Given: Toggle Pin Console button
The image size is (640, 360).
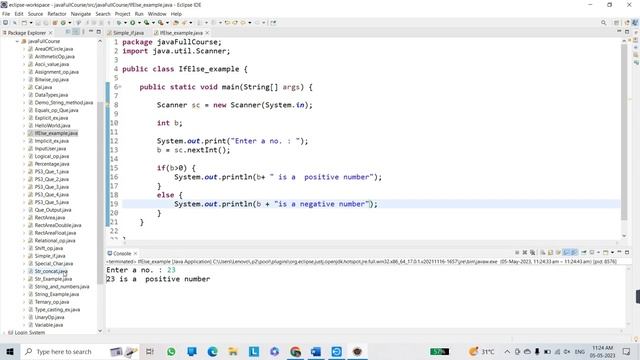Looking at the screenshot, I should coord(584,253).
